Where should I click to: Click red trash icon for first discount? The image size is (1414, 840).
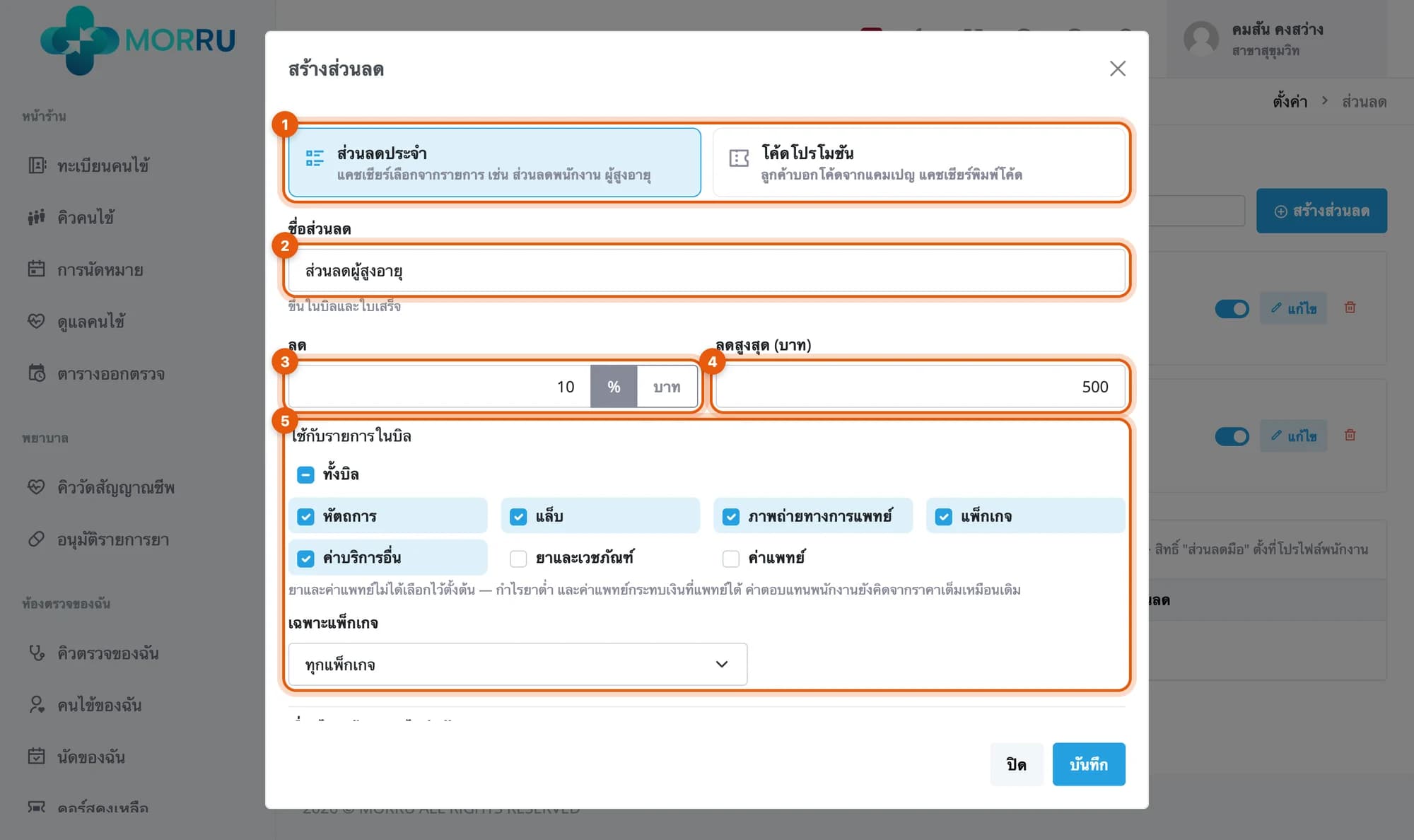(1350, 308)
